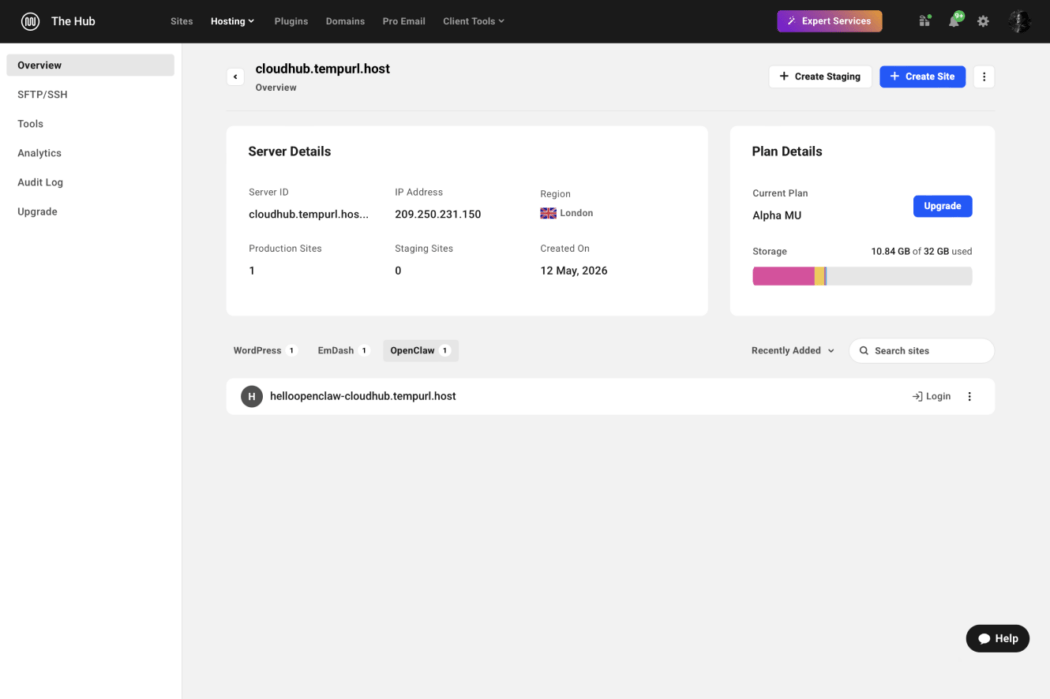Switch to the WordPress tab
Screen dimensions: 1050x699
[265, 351]
